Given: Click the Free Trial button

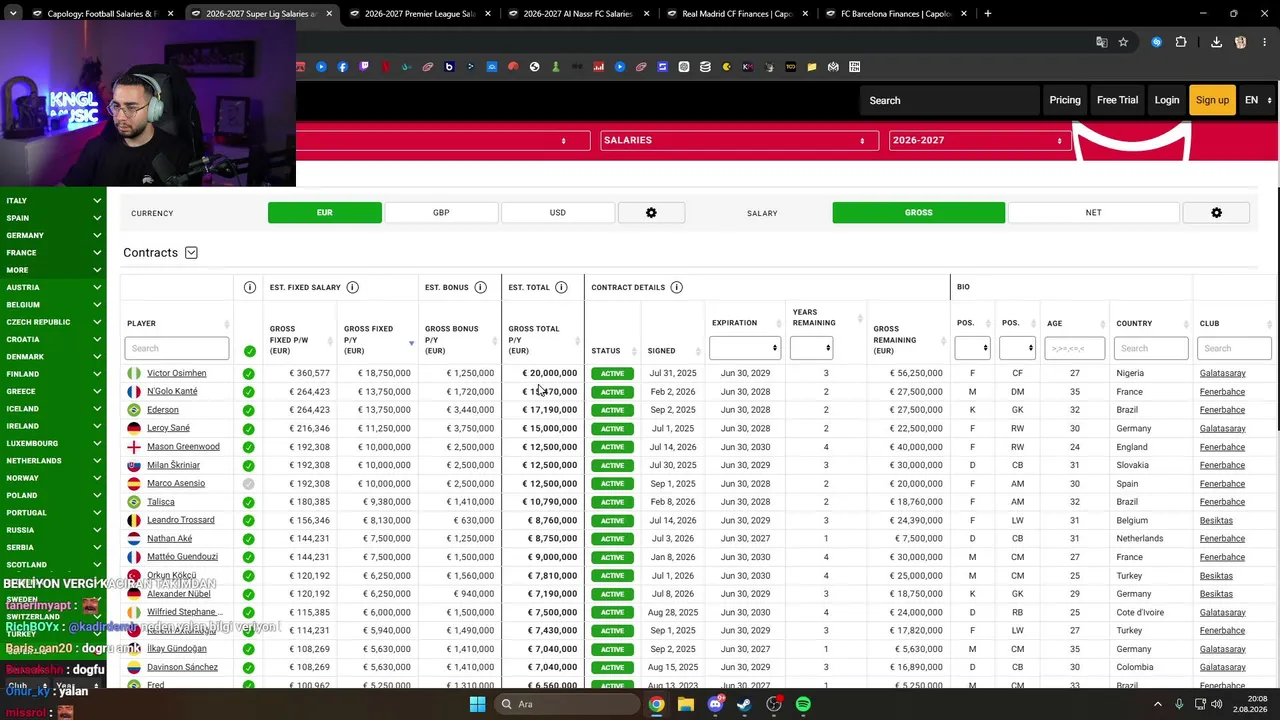Looking at the screenshot, I should pos(1117,100).
